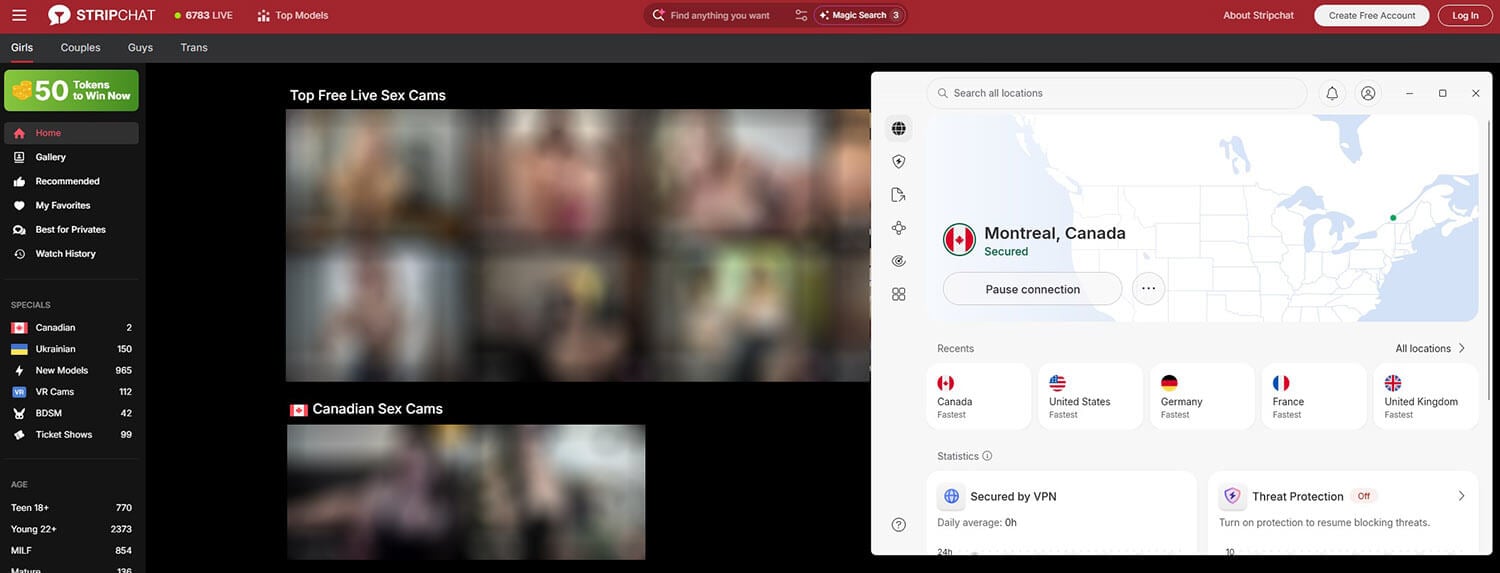
Task: Select the Canadian specials category
Action: point(71,327)
